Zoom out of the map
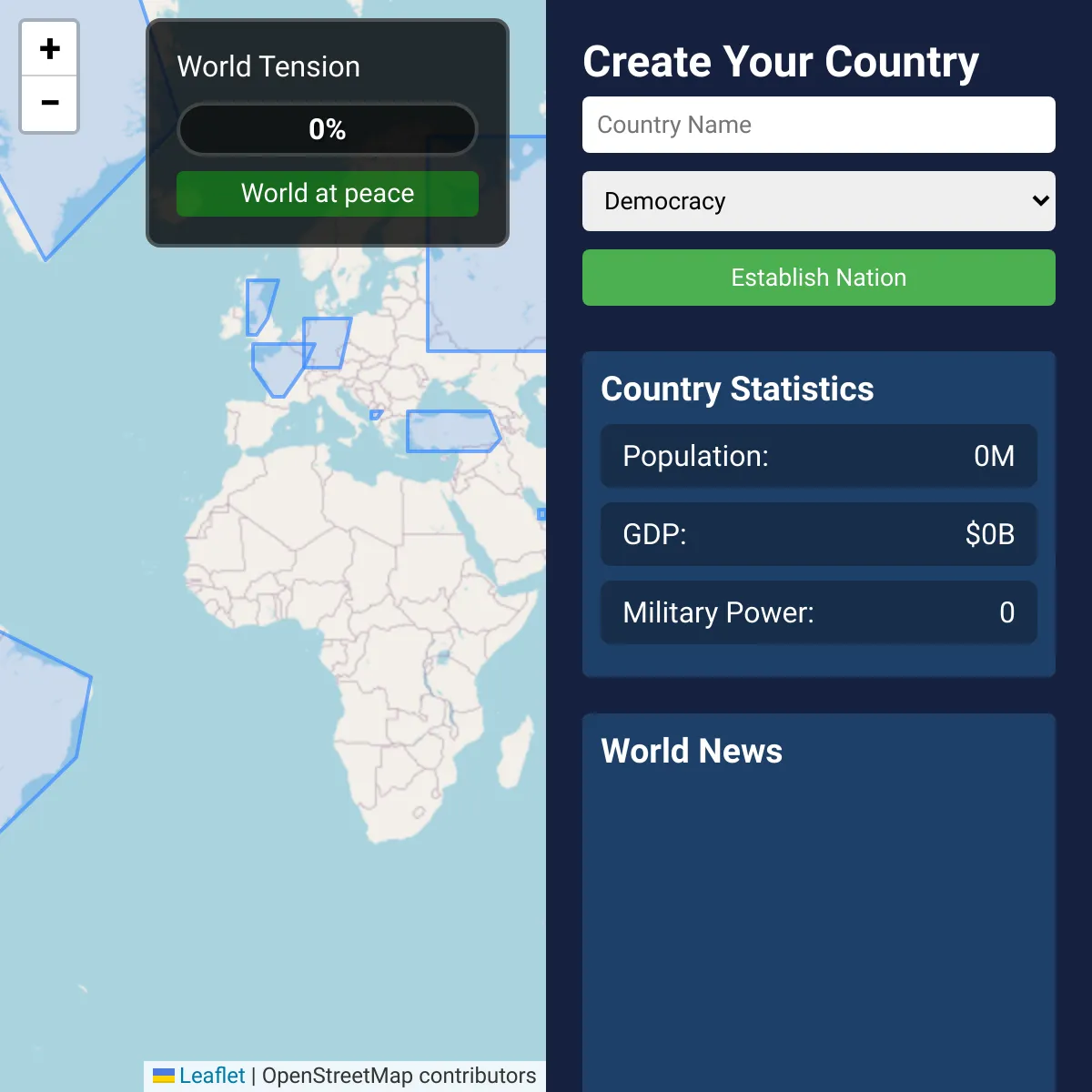This screenshot has height=1092, width=1092. point(50,104)
